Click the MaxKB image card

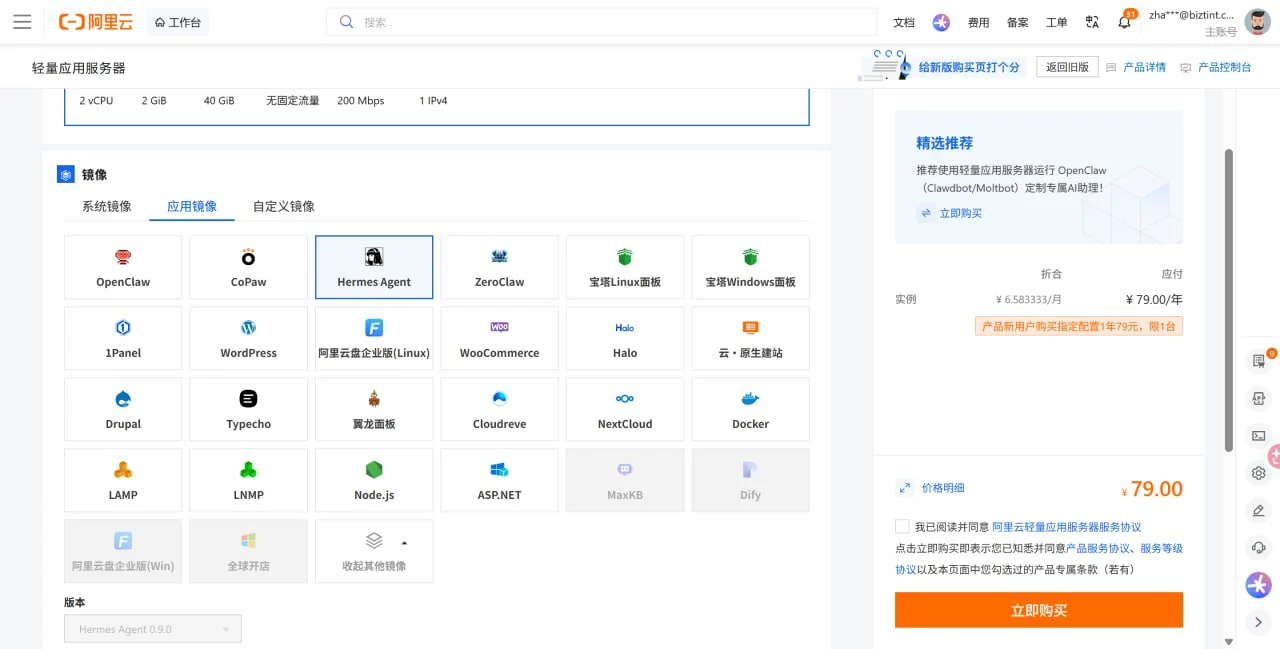[625, 480]
